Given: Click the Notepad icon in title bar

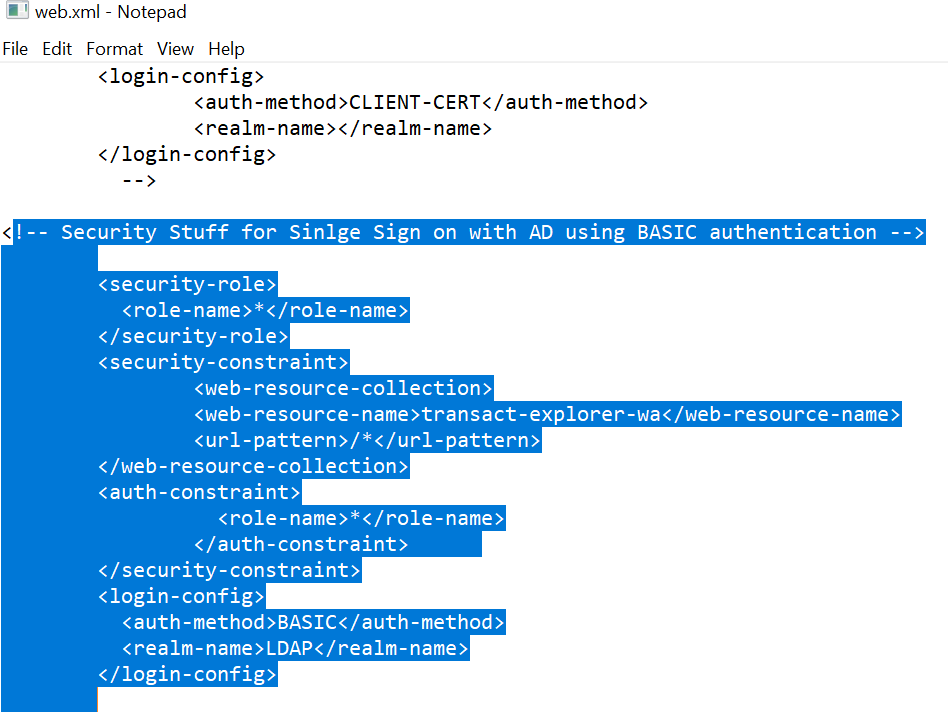Looking at the screenshot, I should tap(17, 13).
